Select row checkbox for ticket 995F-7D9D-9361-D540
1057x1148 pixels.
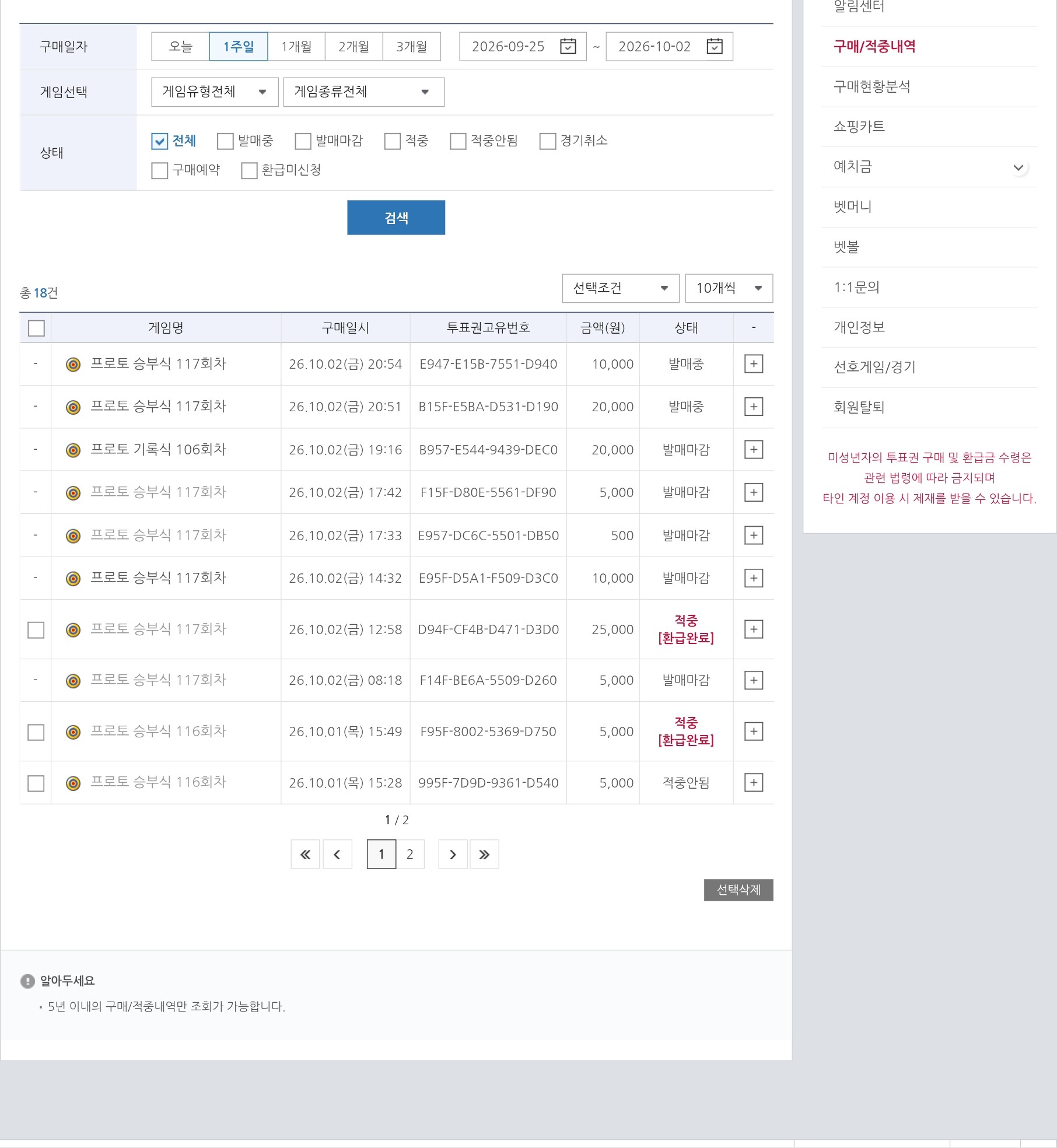click(x=36, y=783)
